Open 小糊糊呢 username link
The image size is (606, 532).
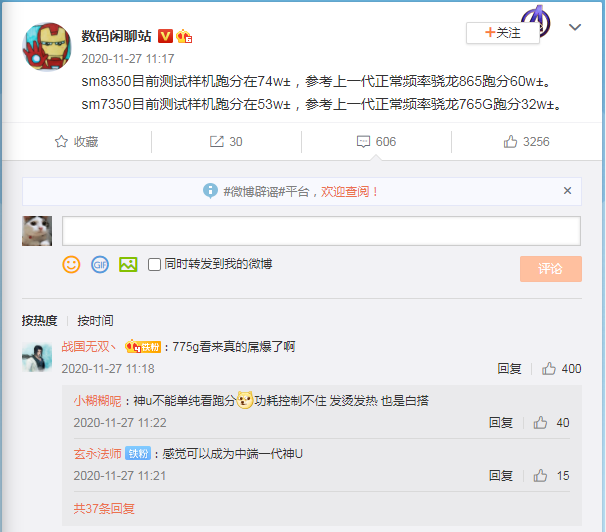(97, 401)
